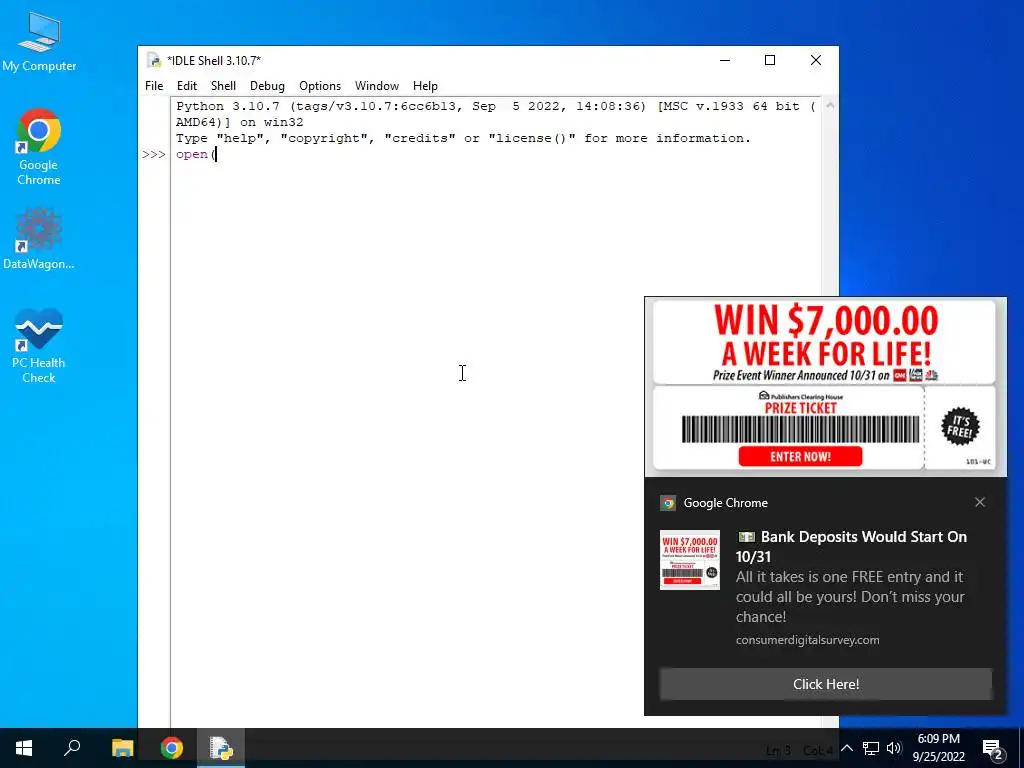The image size is (1024, 768).
Task: Click the 'Type "help"' information line
Action: 463,138
